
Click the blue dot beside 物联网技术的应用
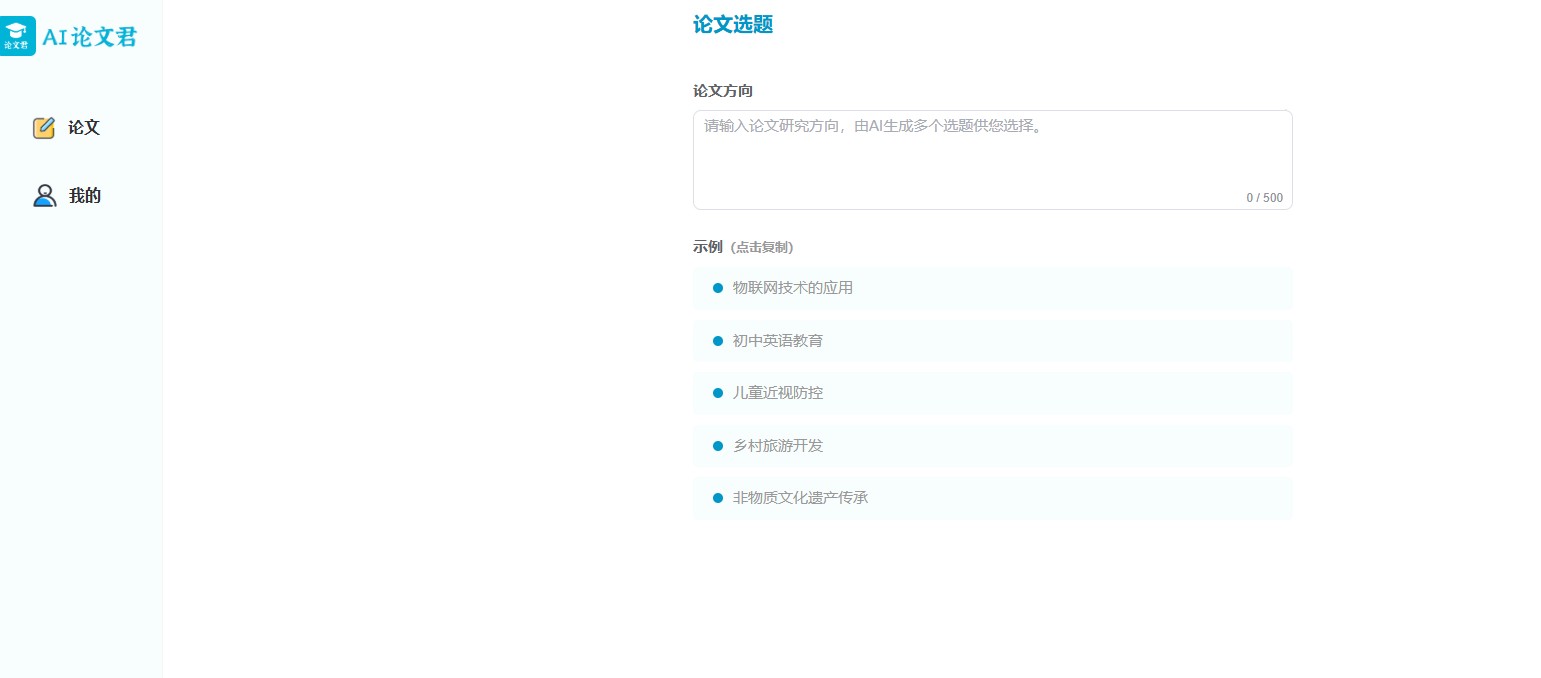(x=717, y=288)
